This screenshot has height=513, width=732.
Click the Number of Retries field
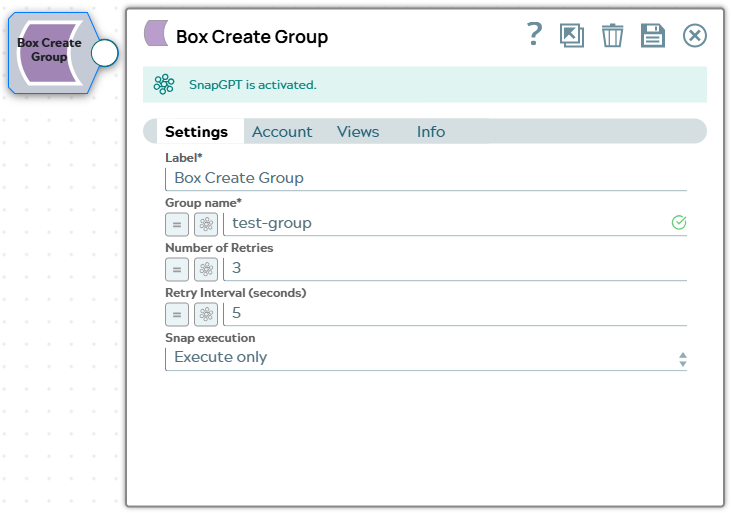tap(455, 268)
